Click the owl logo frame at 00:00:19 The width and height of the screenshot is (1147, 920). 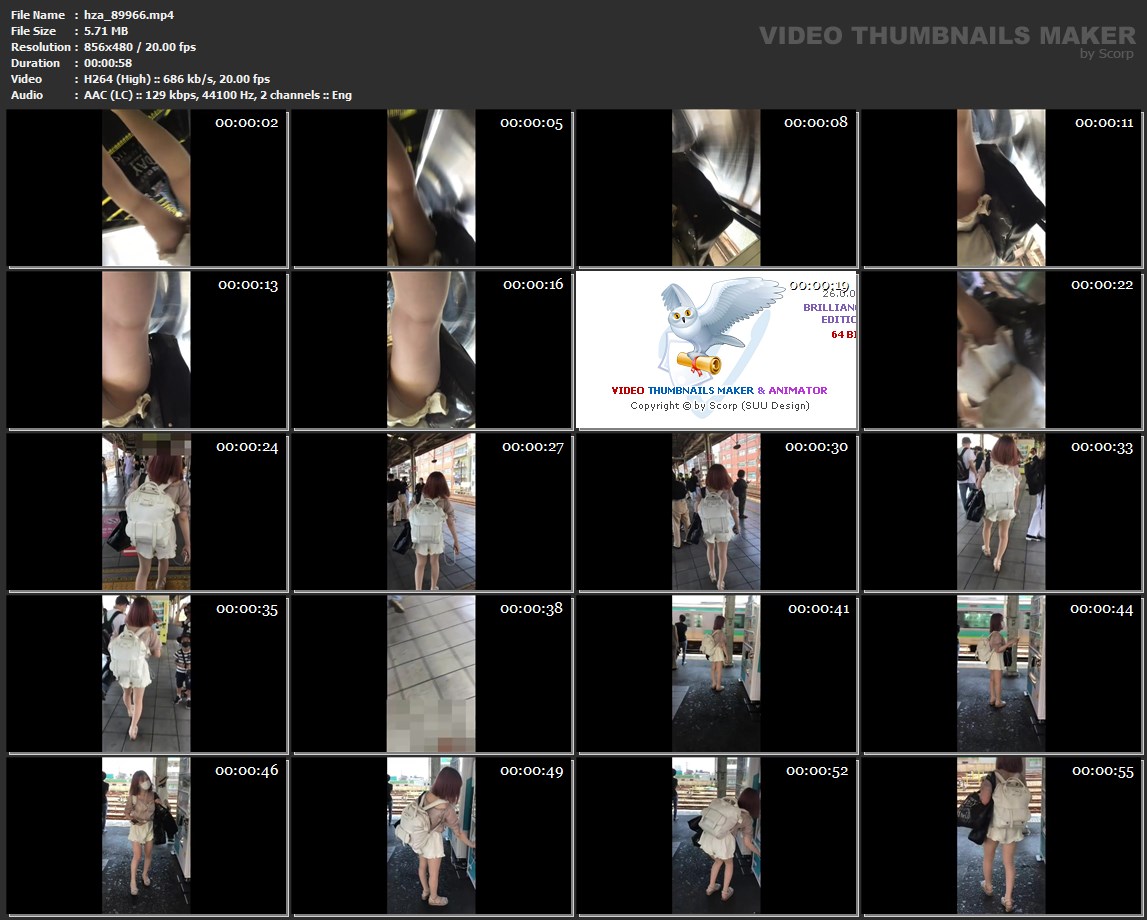click(716, 350)
